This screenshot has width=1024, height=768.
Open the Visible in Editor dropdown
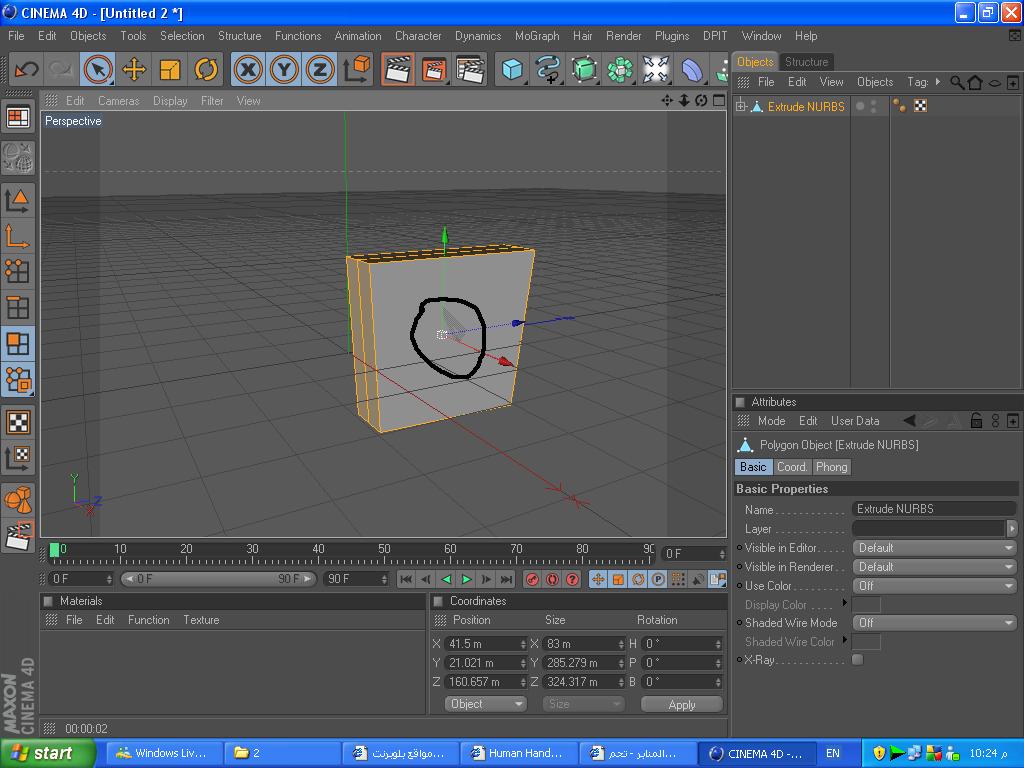click(935, 548)
